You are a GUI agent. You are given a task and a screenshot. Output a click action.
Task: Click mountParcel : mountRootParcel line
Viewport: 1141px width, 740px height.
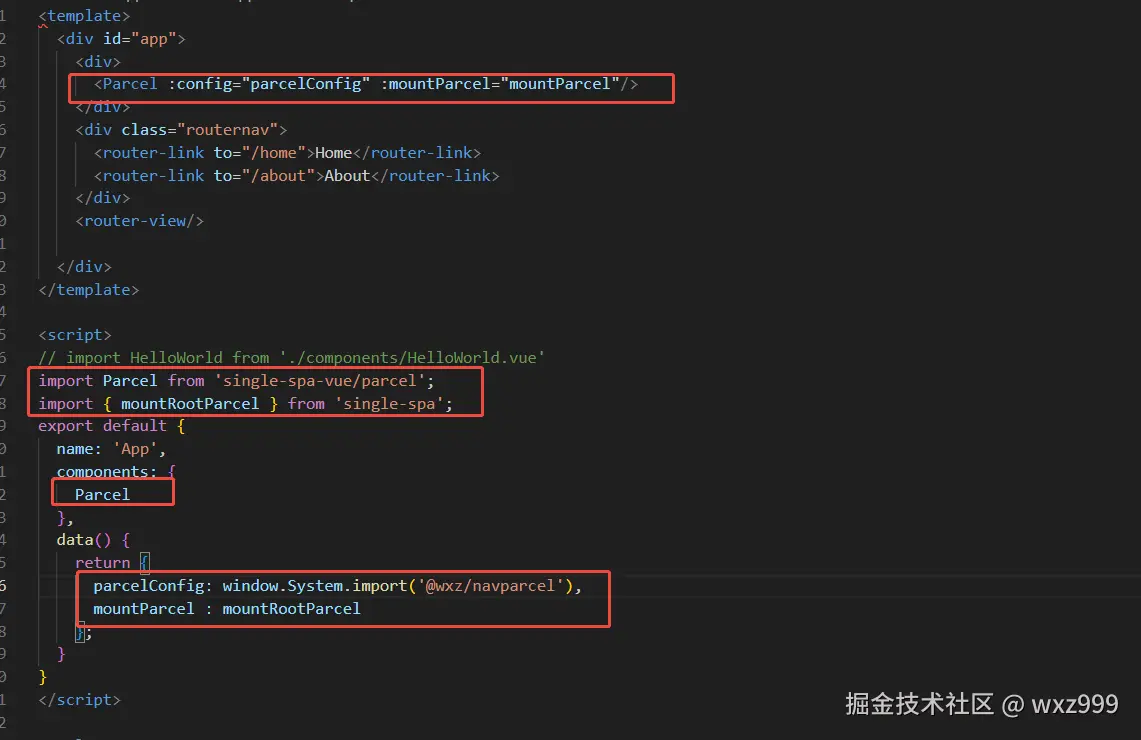pos(227,608)
